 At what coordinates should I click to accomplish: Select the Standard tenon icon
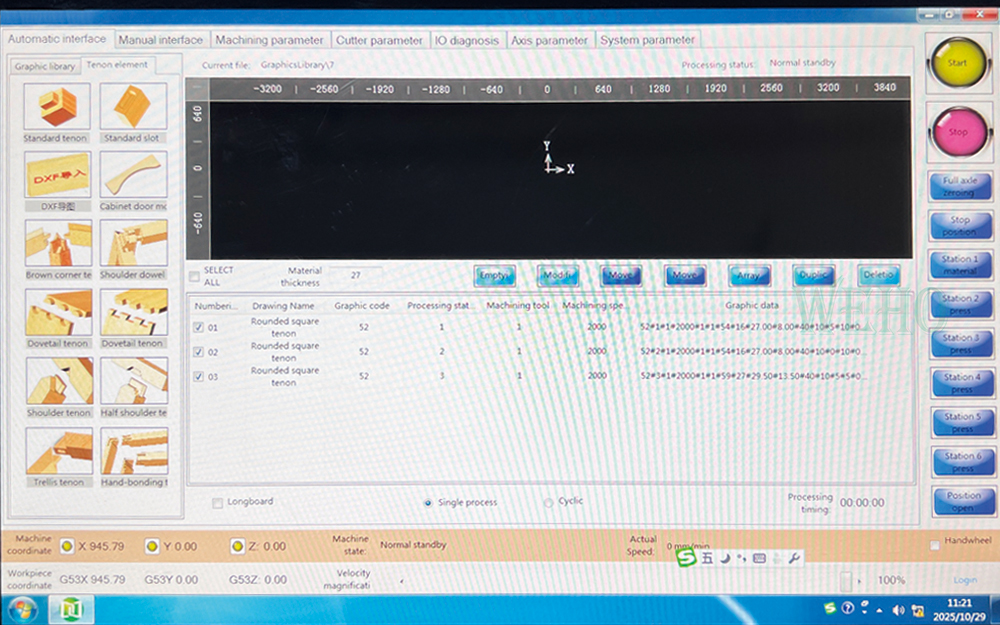[x=57, y=107]
